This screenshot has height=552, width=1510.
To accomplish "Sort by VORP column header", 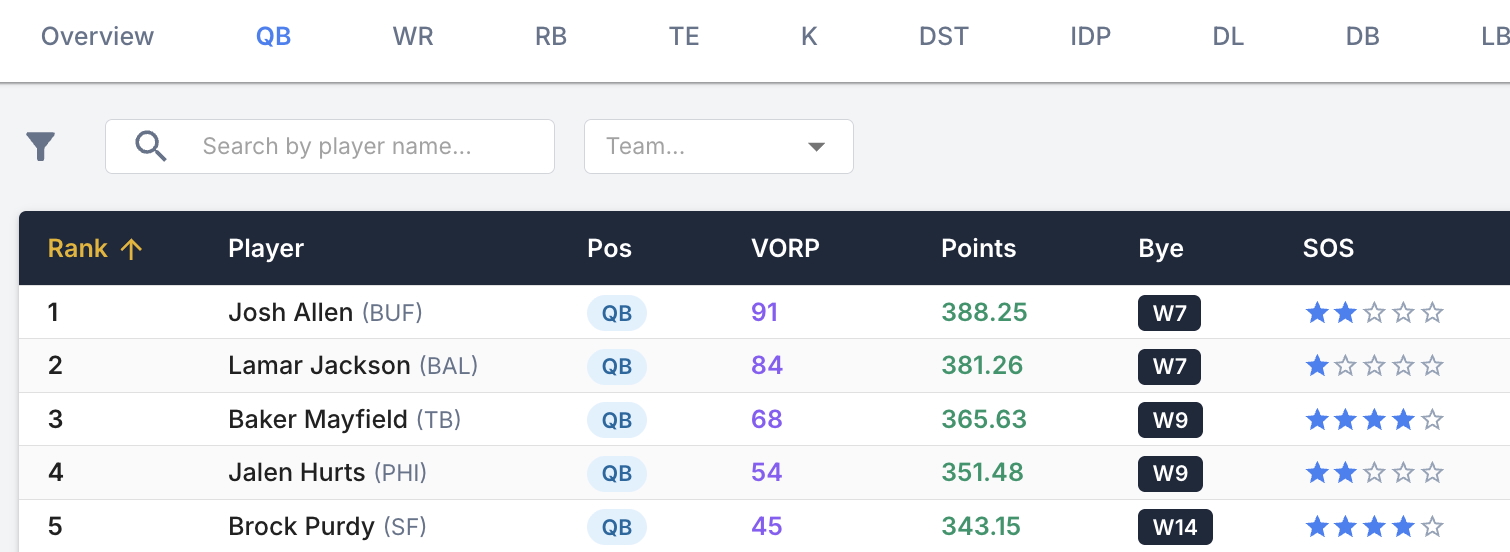I will click(785, 249).
